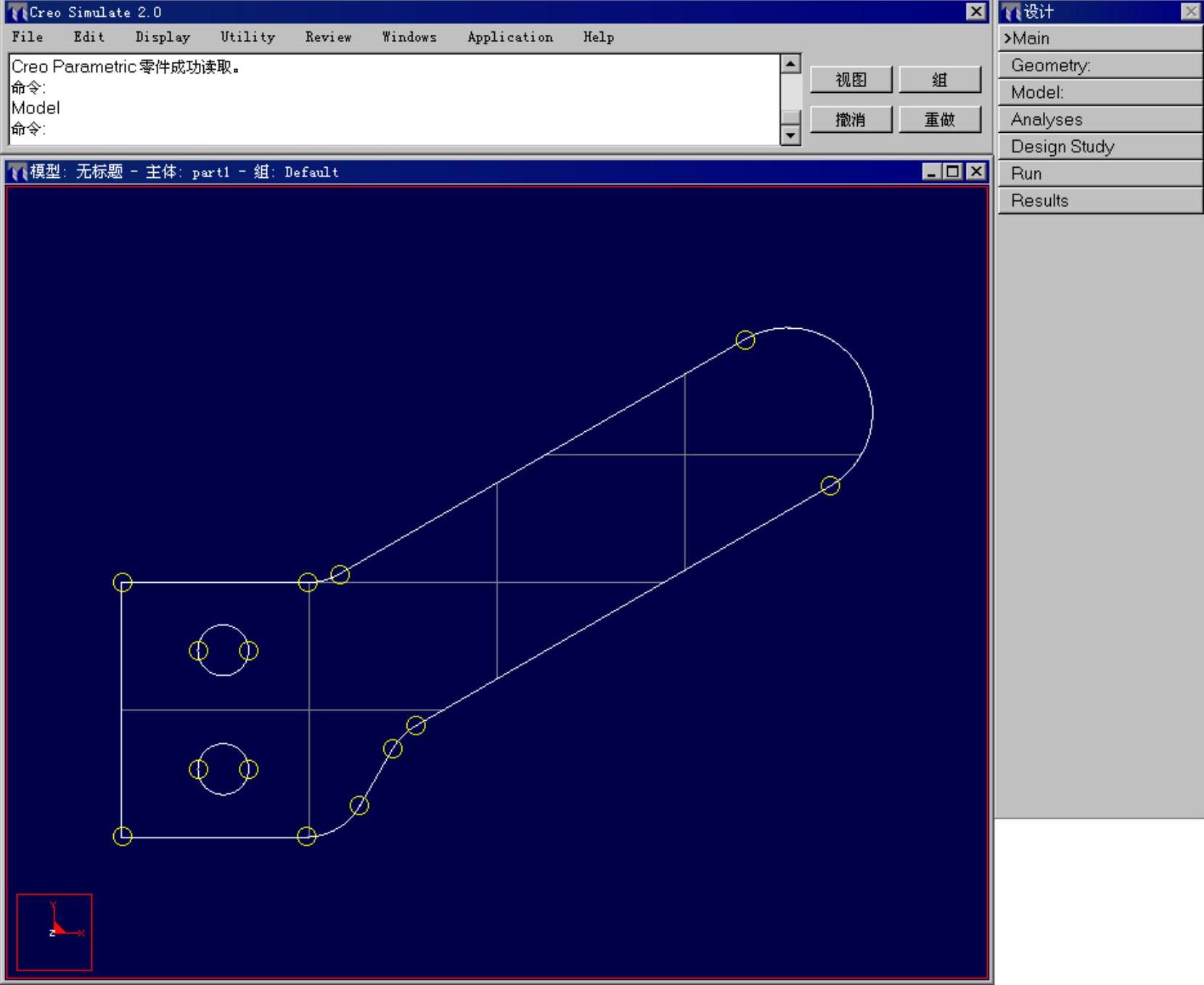Open the Geometry option in design panel
Viewport: 1204px width, 985px height.
pyautogui.click(x=1100, y=65)
